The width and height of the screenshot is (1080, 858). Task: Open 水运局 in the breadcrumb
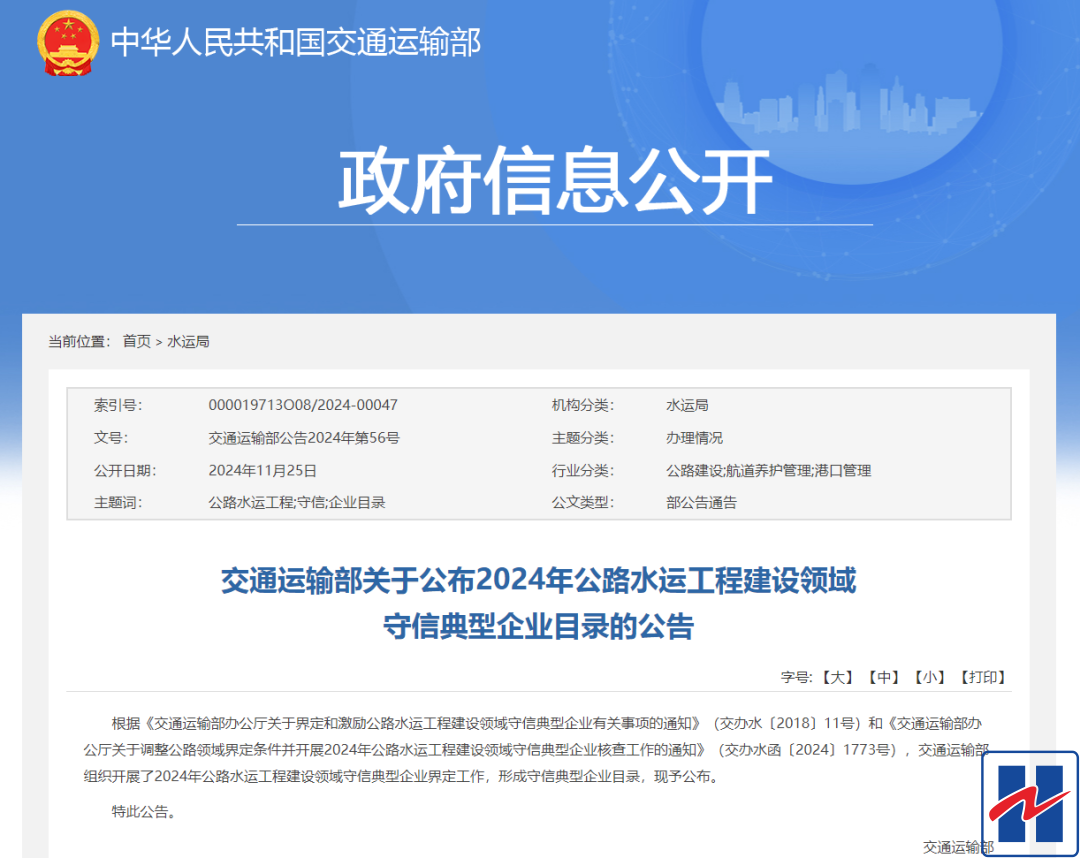(x=188, y=342)
